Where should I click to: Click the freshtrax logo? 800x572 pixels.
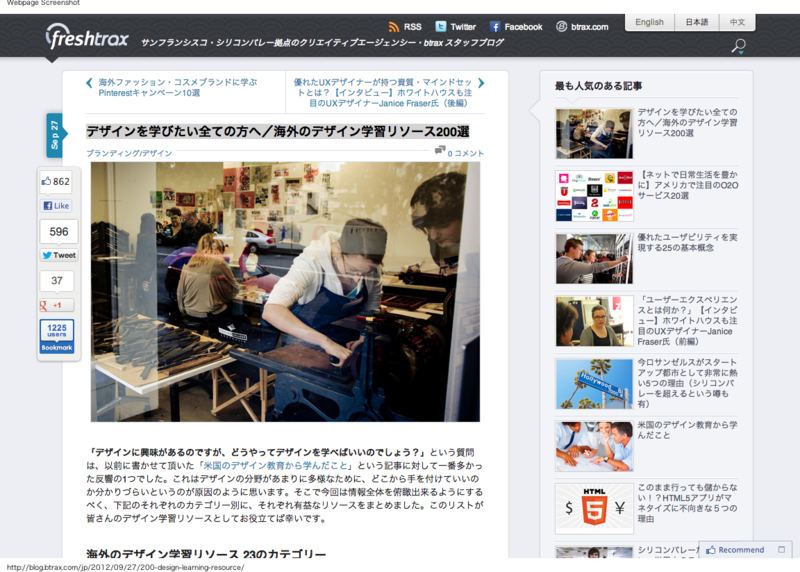coord(87,37)
